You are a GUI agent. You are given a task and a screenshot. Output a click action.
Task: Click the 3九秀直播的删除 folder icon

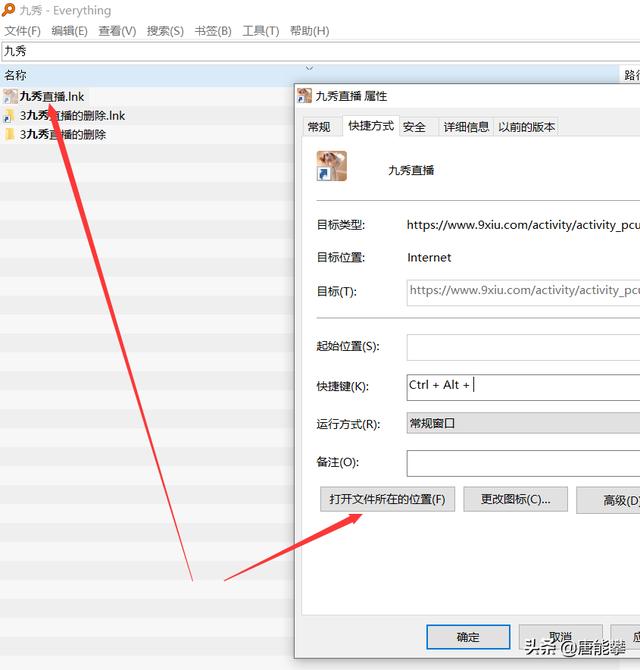(9, 134)
